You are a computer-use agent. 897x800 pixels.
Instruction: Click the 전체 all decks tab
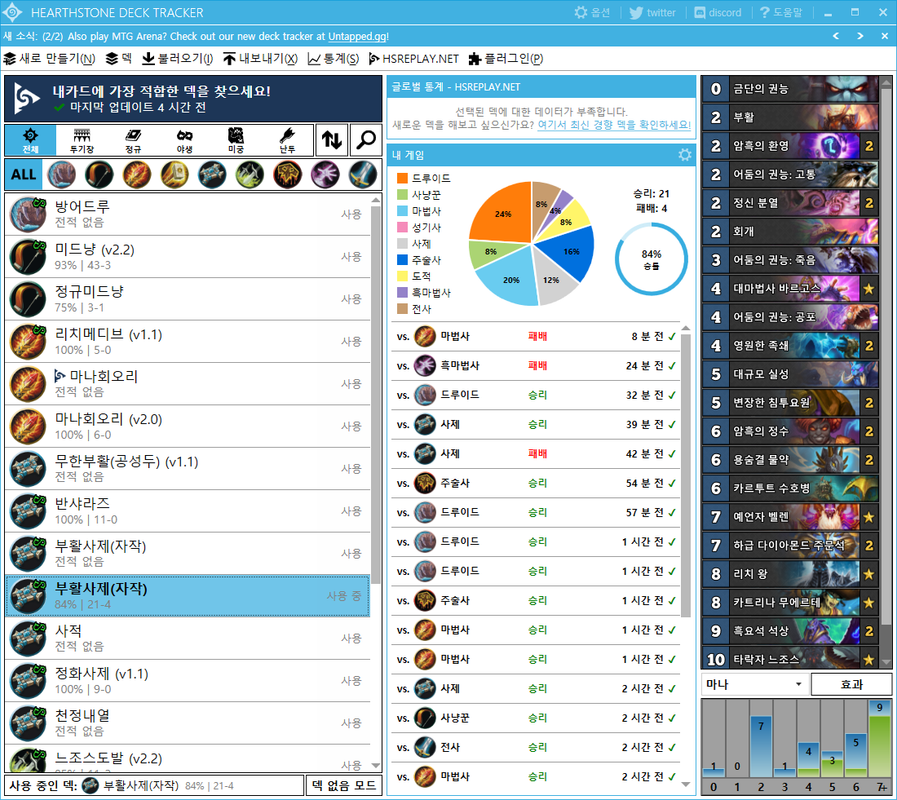[x=30, y=141]
